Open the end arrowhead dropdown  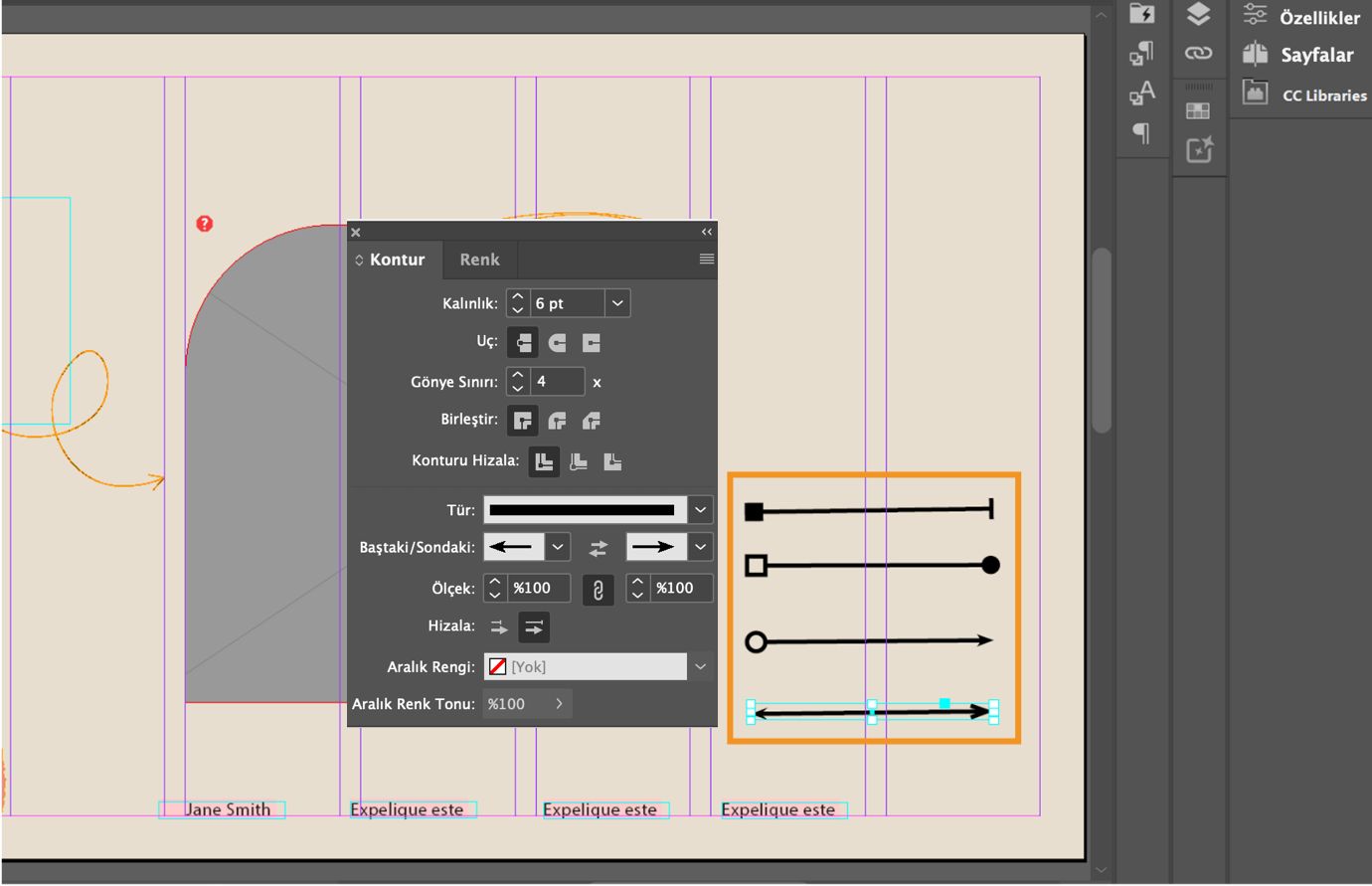tap(700, 547)
